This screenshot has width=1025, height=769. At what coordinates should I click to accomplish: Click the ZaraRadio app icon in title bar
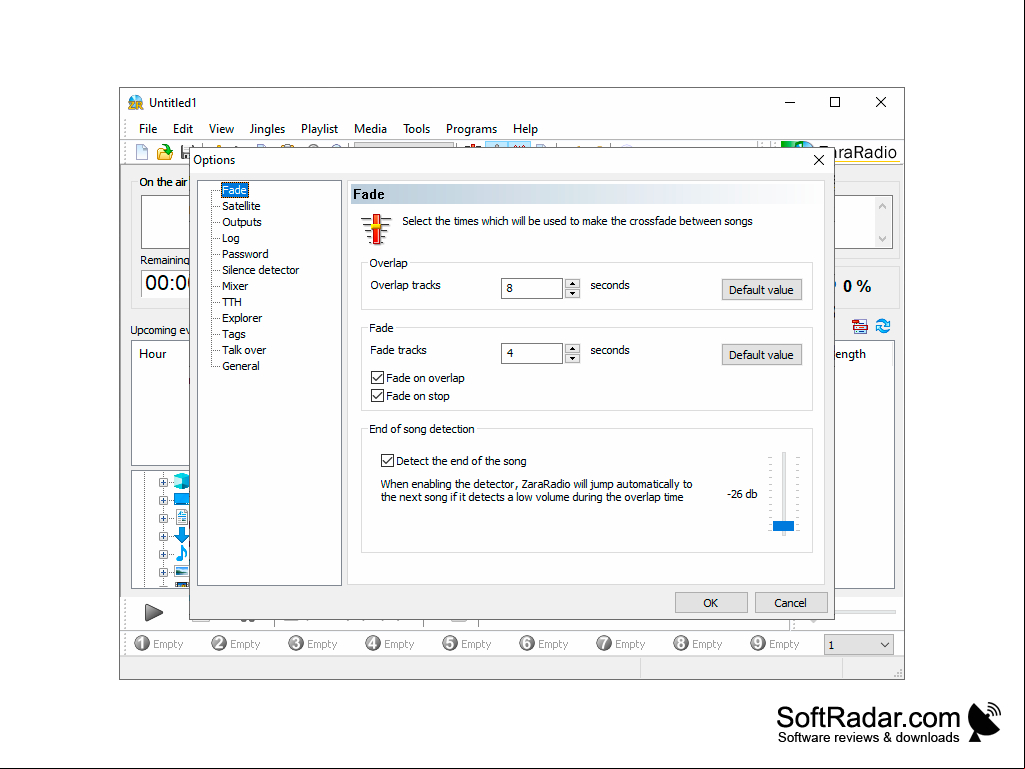tap(136, 103)
